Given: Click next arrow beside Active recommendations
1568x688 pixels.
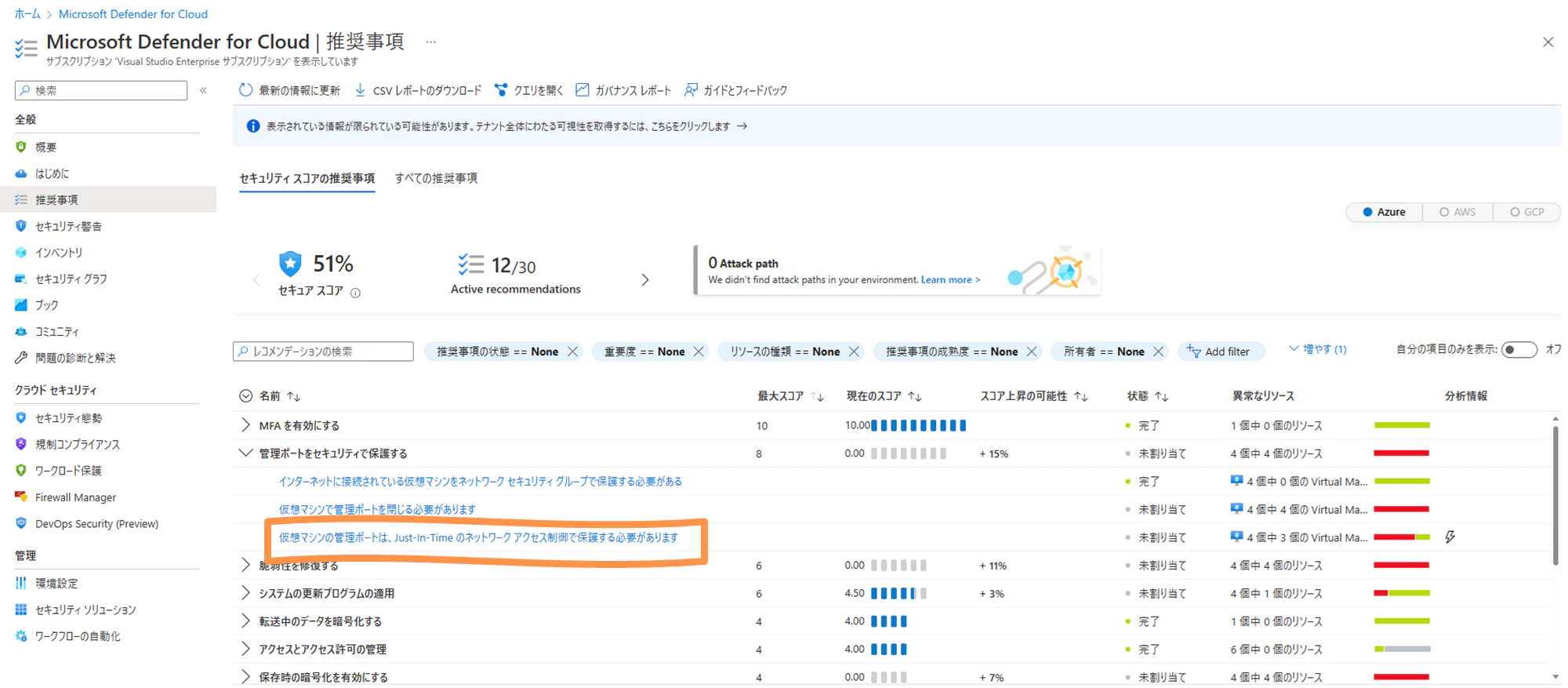Looking at the screenshot, I should (645, 280).
